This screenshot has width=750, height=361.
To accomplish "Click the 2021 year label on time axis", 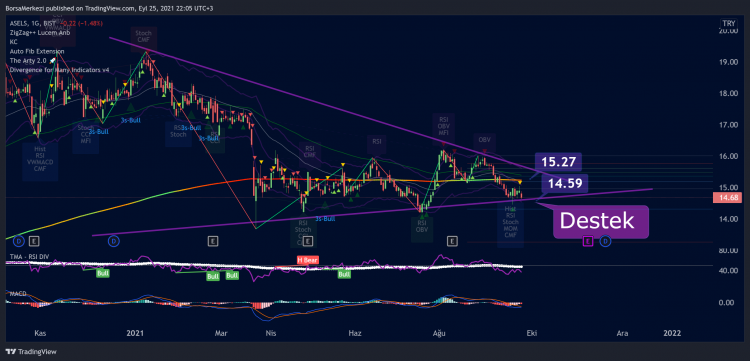I will click(135, 332).
